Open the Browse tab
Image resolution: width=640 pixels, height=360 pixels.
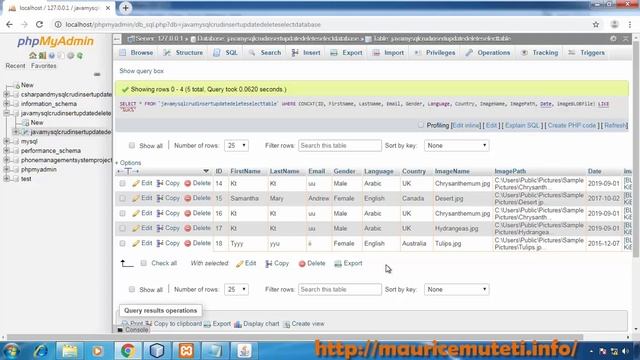(136, 53)
